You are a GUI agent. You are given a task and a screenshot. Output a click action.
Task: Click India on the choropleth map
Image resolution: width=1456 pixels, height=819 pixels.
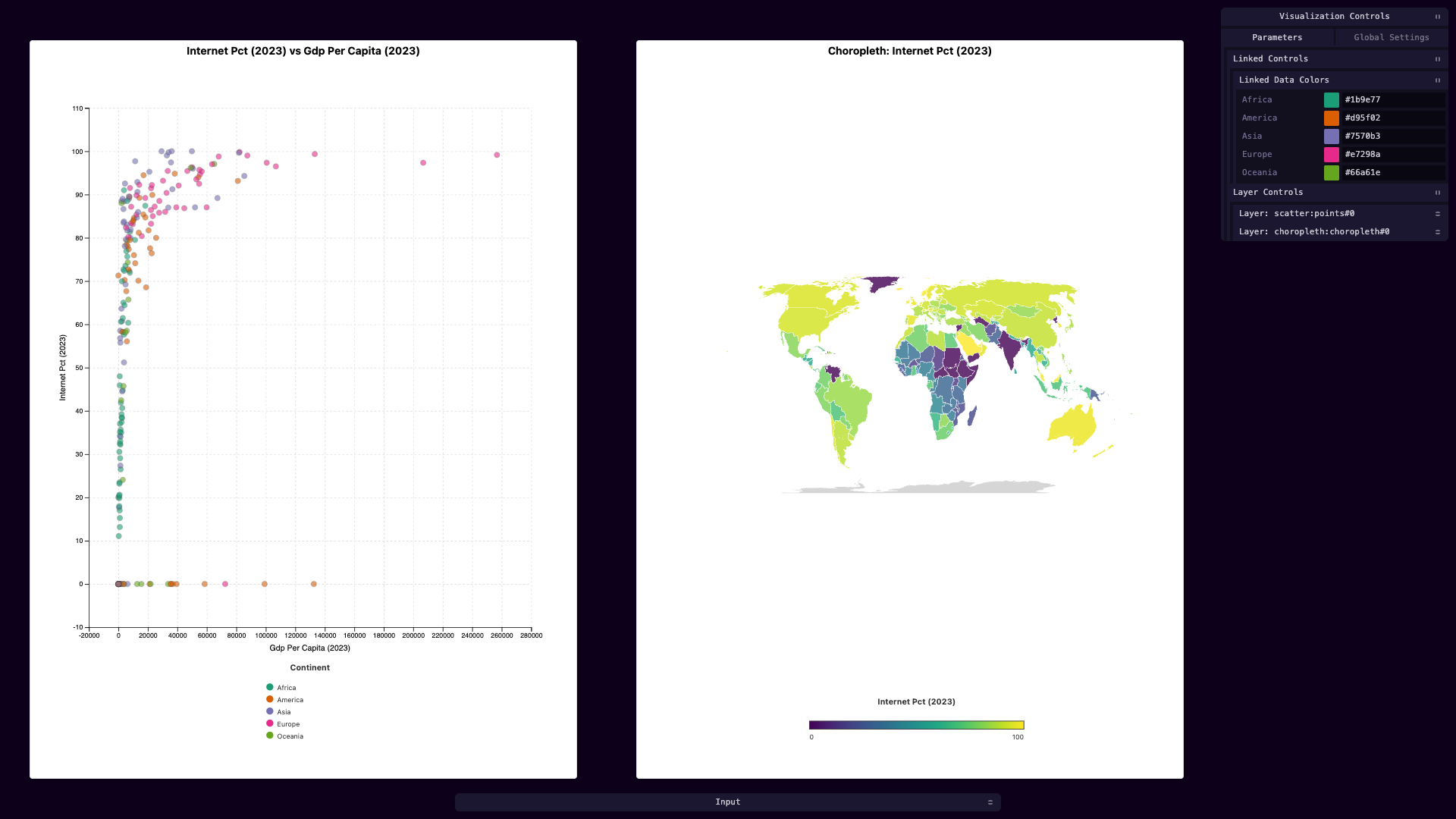tap(1010, 349)
